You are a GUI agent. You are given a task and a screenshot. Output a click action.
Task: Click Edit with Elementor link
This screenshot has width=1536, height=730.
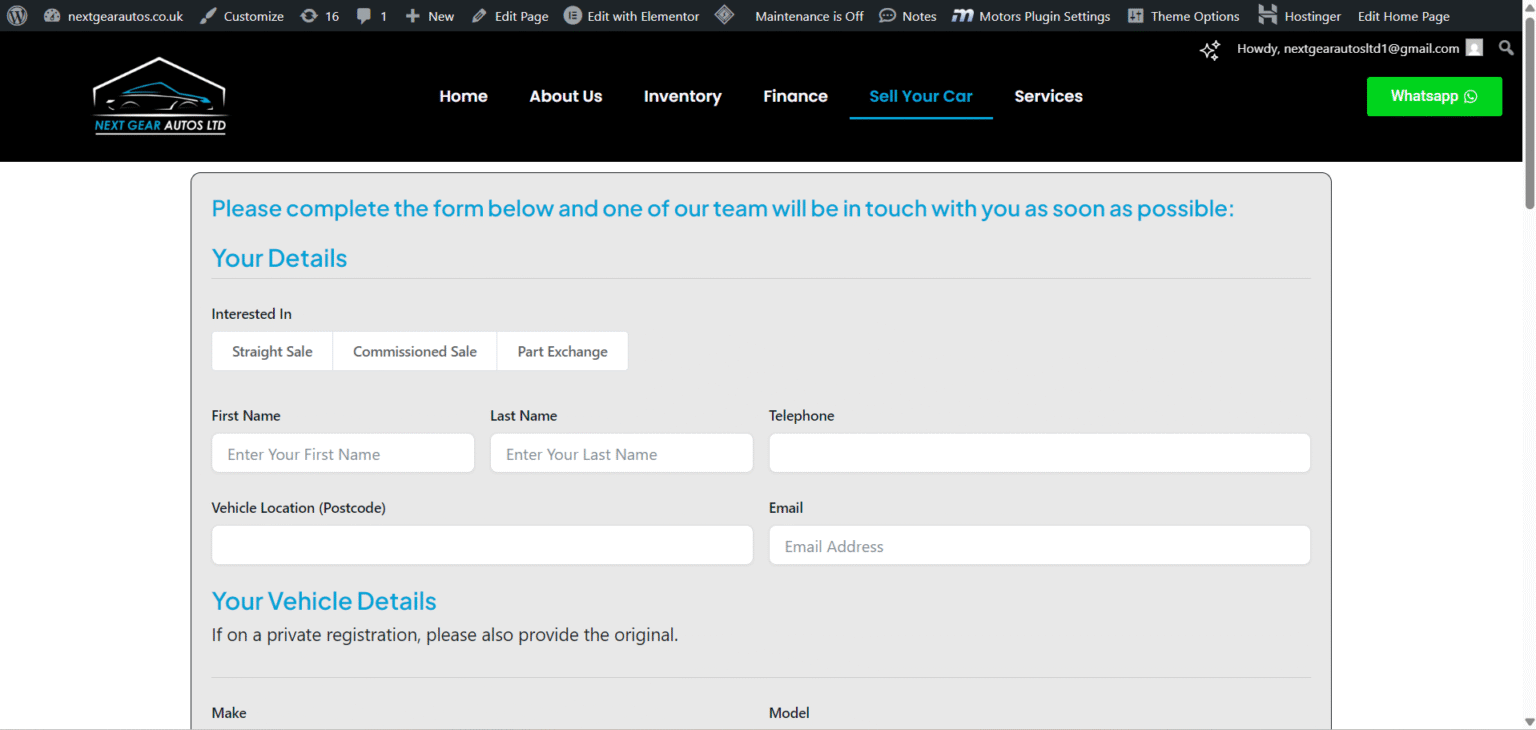tap(632, 16)
